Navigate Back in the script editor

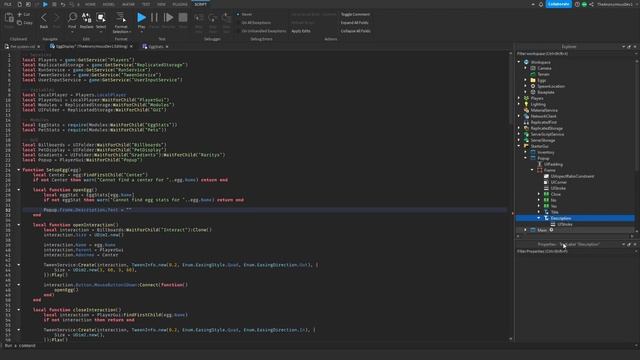pos(44,20)
